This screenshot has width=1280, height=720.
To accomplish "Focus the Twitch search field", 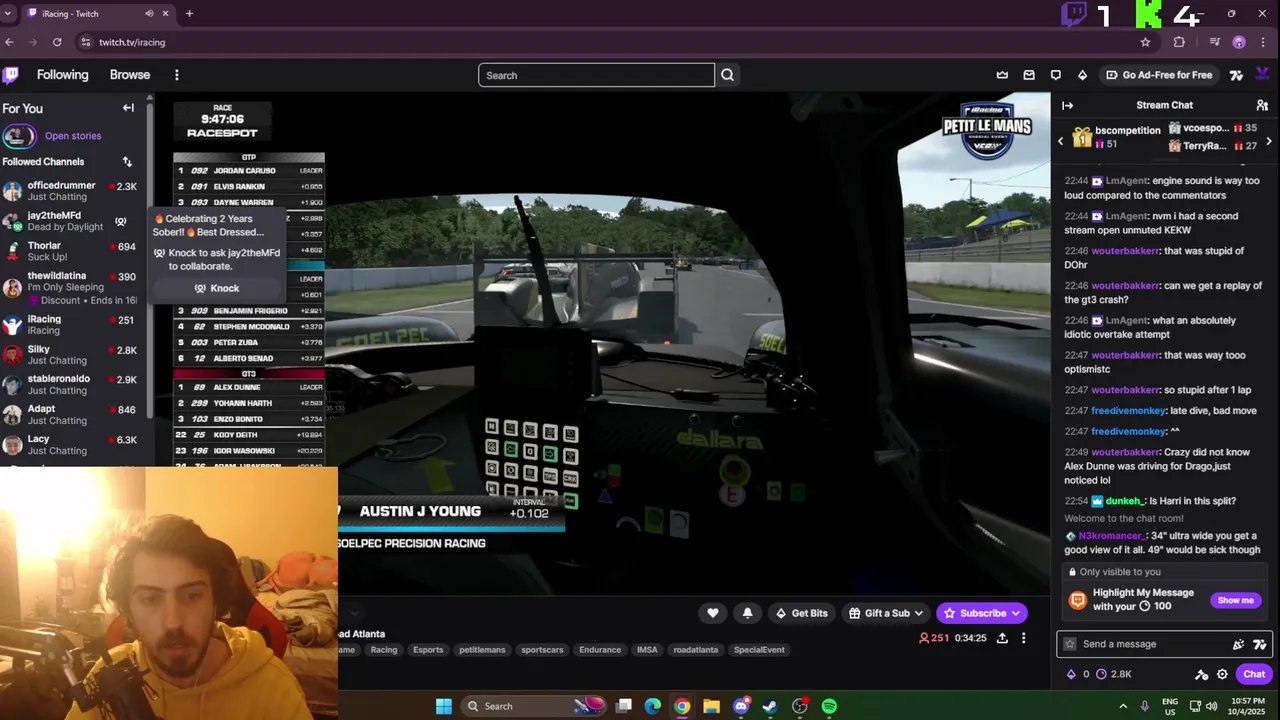I will point(596,75).
